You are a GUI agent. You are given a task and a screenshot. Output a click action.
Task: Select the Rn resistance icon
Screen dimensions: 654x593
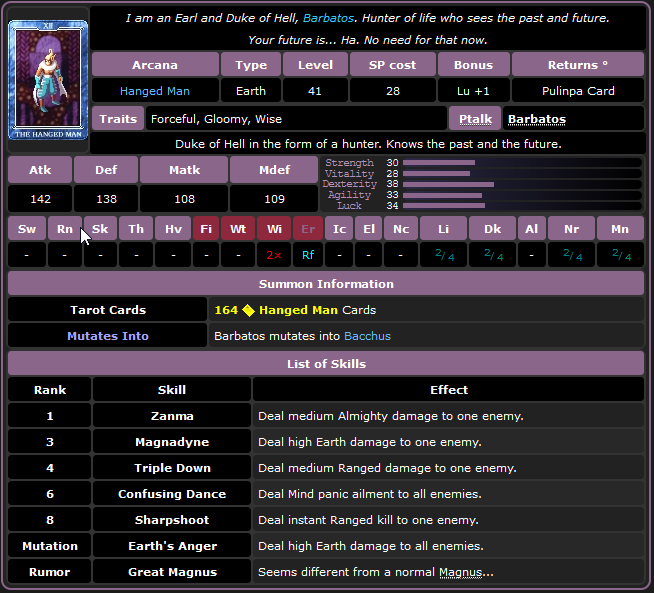[64, 229]
